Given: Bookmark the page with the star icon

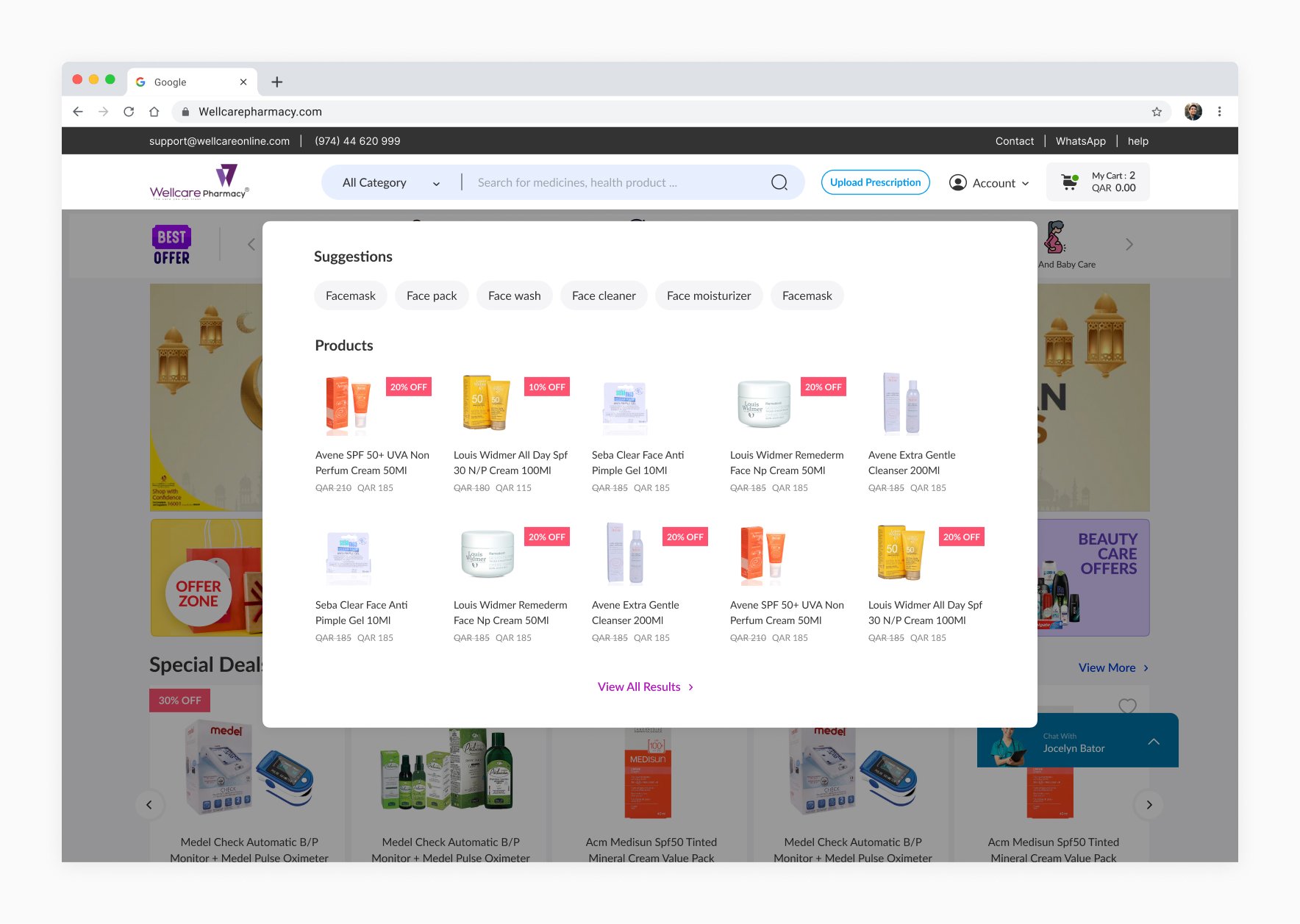Looking at the screenshot, I should [1157, 111].
